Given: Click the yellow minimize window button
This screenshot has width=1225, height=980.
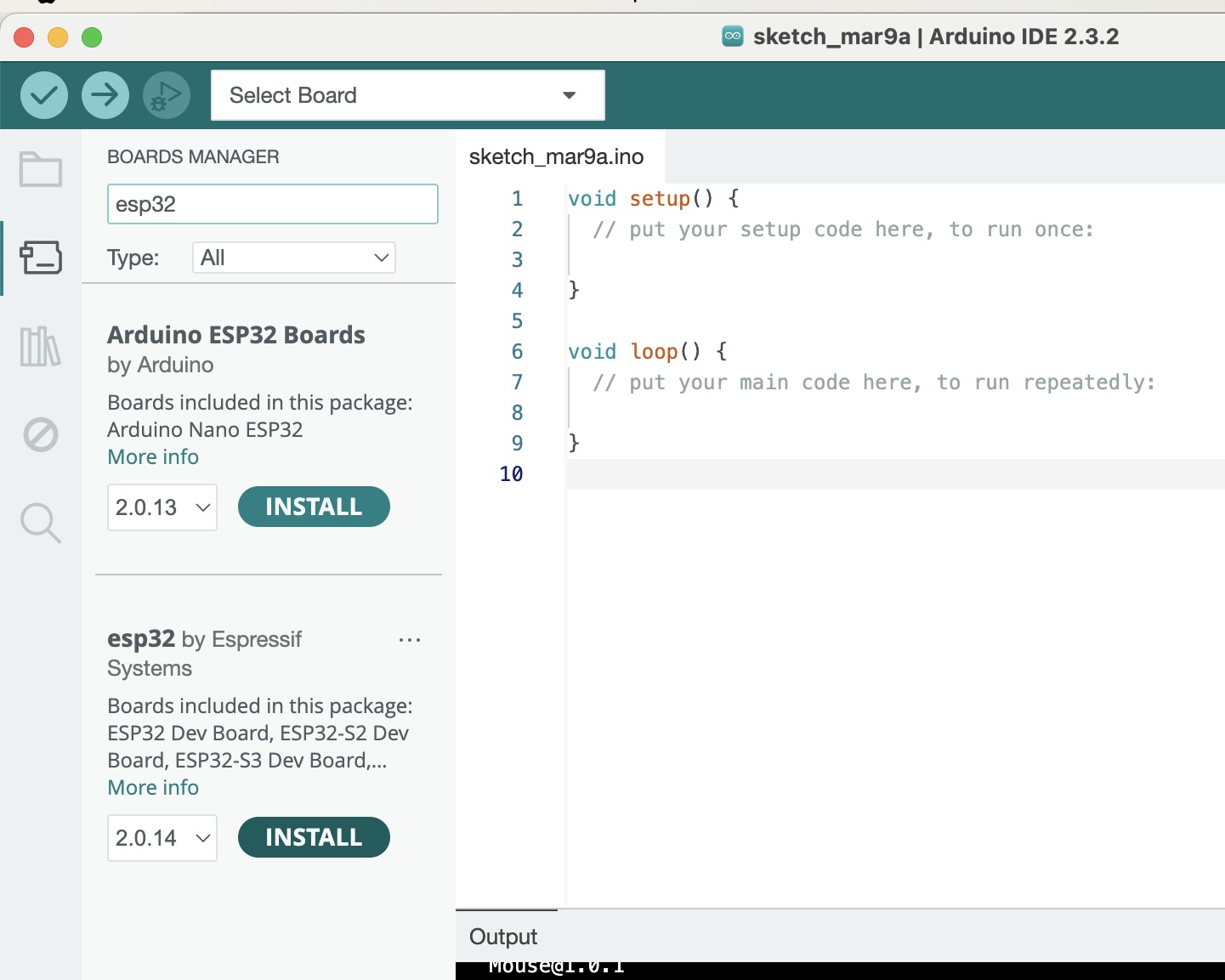Looking at the screenshot, I should (58, 37).
